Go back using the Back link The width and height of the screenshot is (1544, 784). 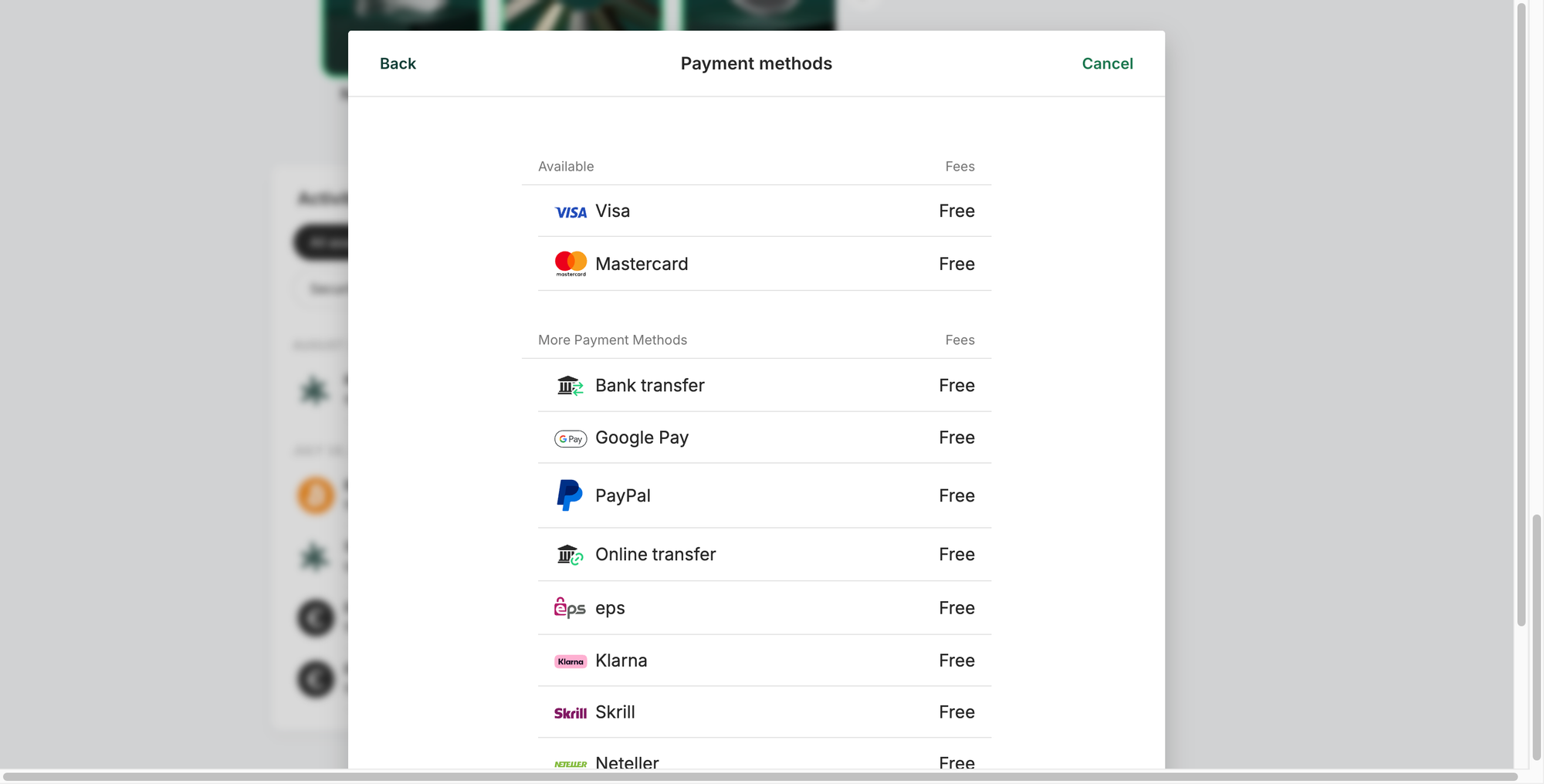pyautogui.click(x=398, y=63)
